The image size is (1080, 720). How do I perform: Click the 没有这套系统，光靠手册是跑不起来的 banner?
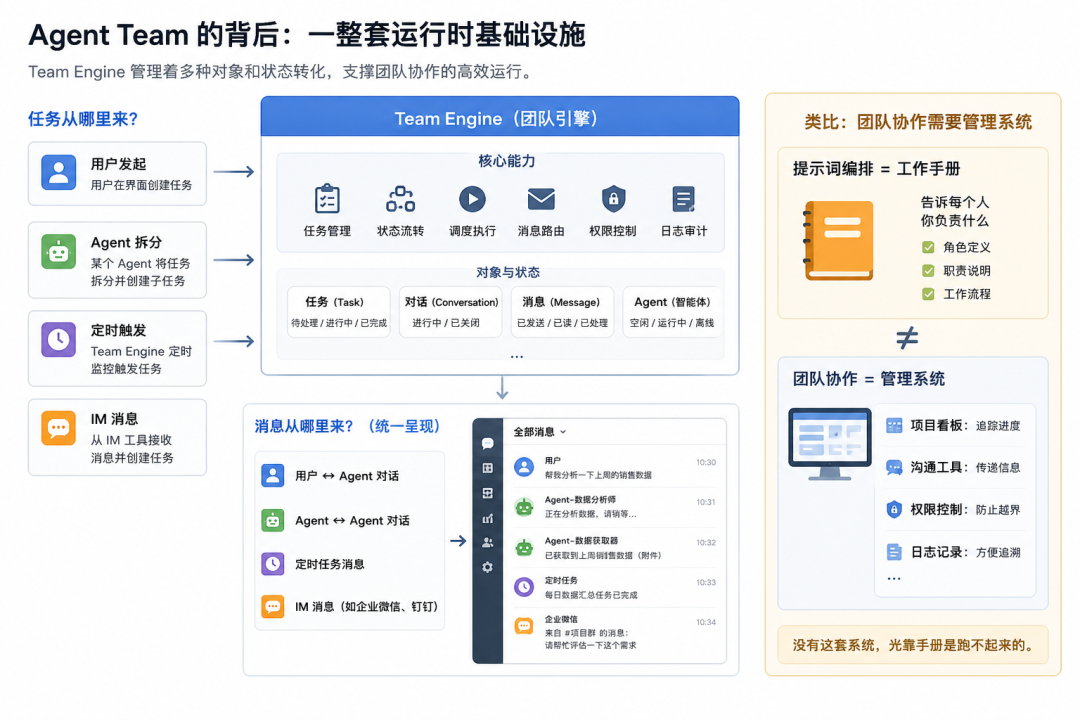[x=913, y=646]
